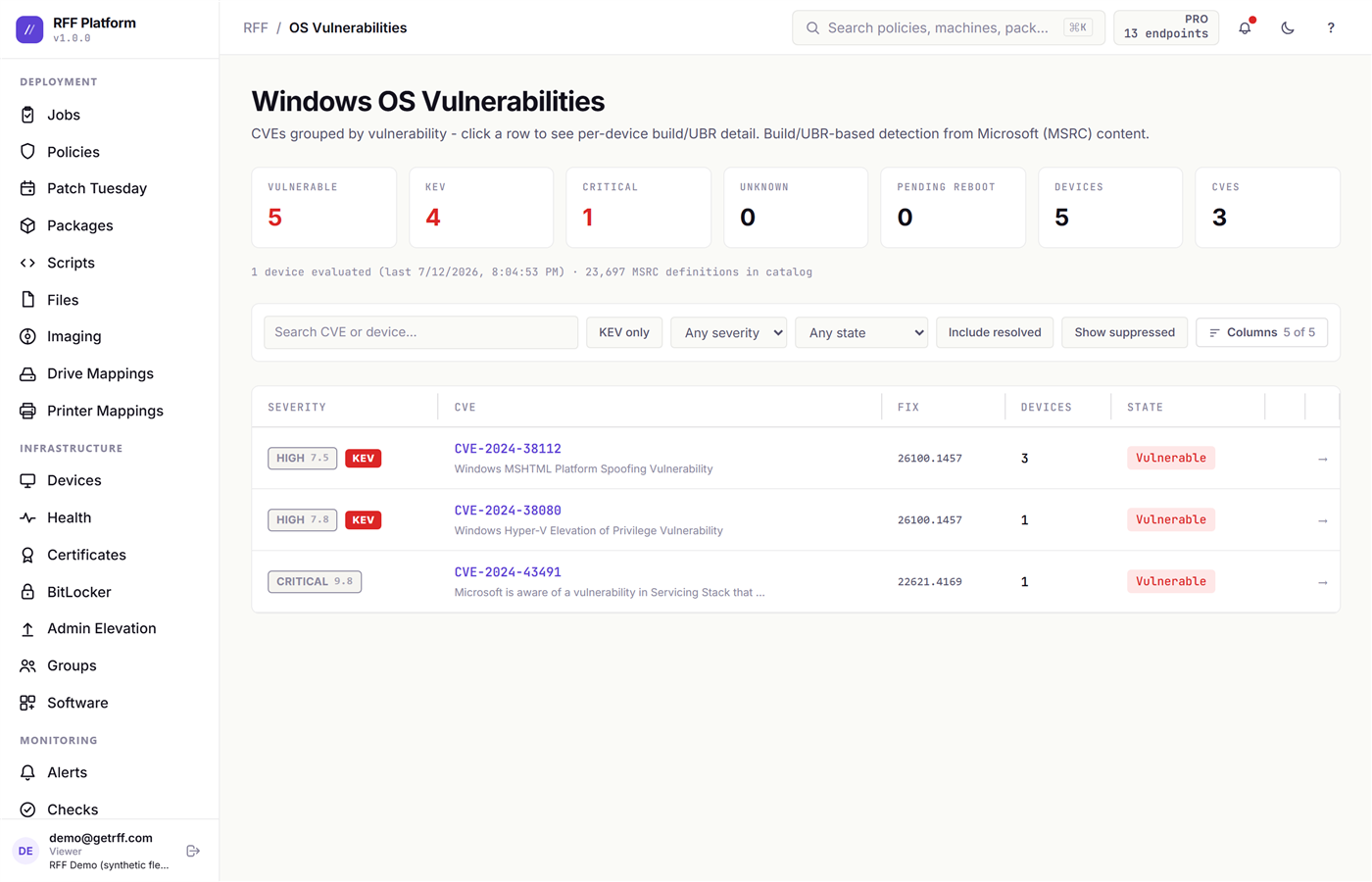Open the CVE-2024-43491 link

pos(508,572)
